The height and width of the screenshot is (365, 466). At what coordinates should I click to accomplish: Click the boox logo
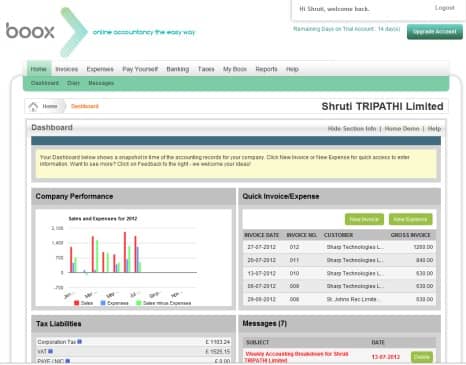pos(30,31)
